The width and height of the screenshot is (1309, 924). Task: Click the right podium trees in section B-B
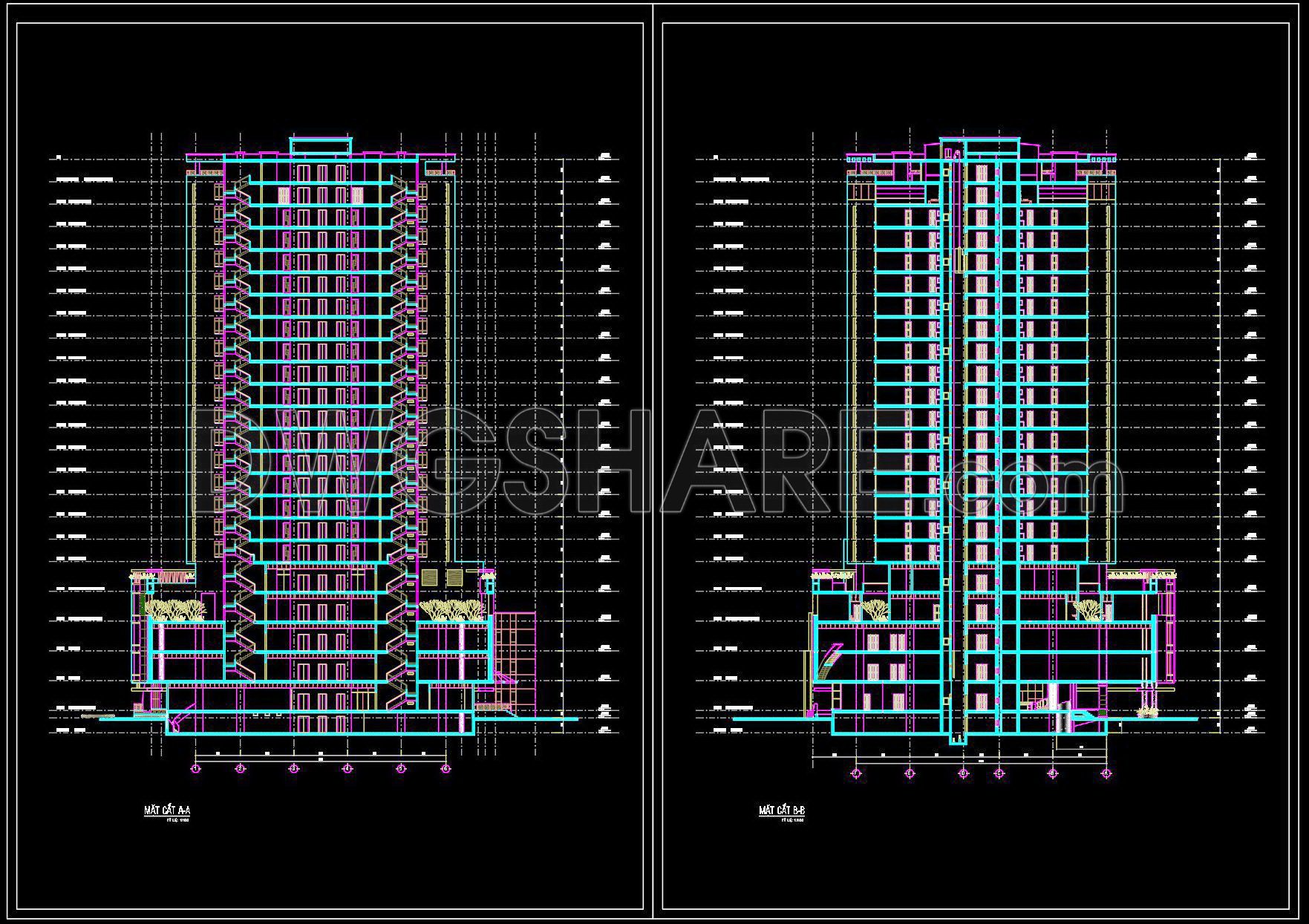1086,609
